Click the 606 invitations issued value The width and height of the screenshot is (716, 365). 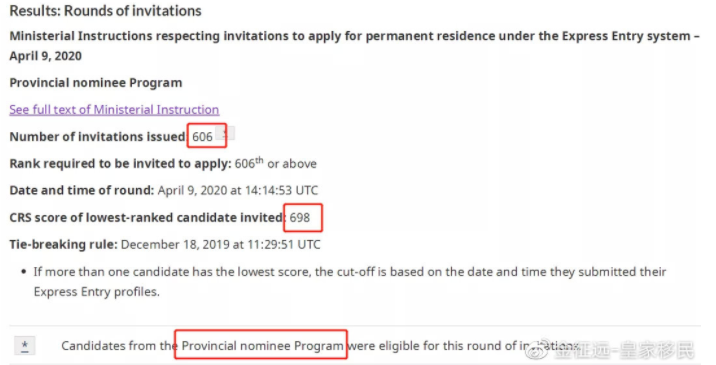[202, 137]
